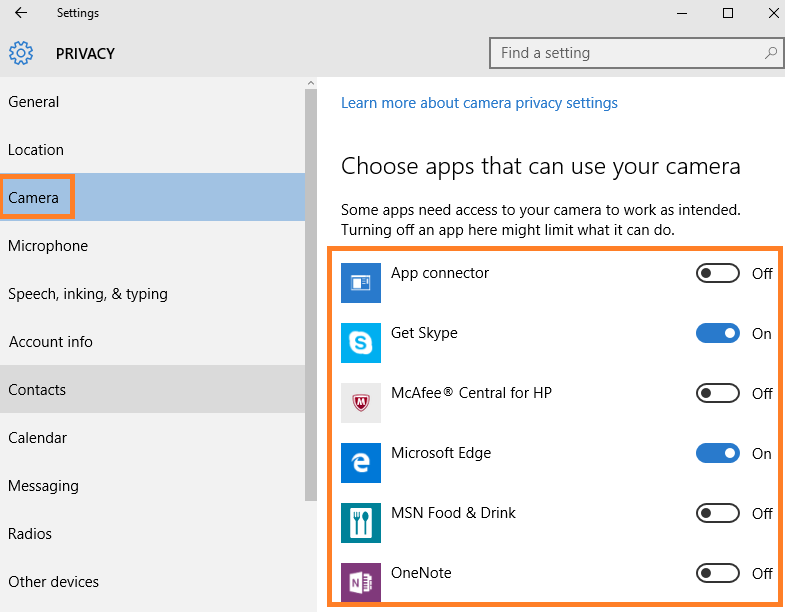Image resolution: width=785 pixels, height=612 pixels.
Task: Open Speech, inking, & typing settings
Action: tap(152, 293)
